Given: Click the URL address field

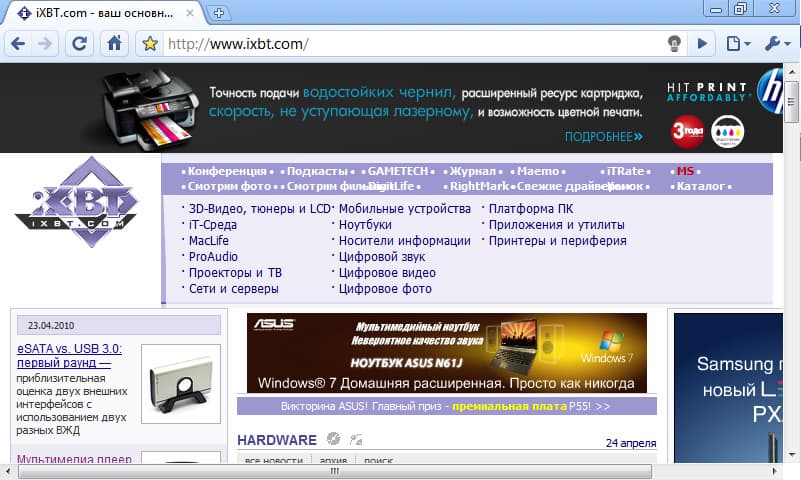Looking at the screenshot, I should tap(414, 44).
